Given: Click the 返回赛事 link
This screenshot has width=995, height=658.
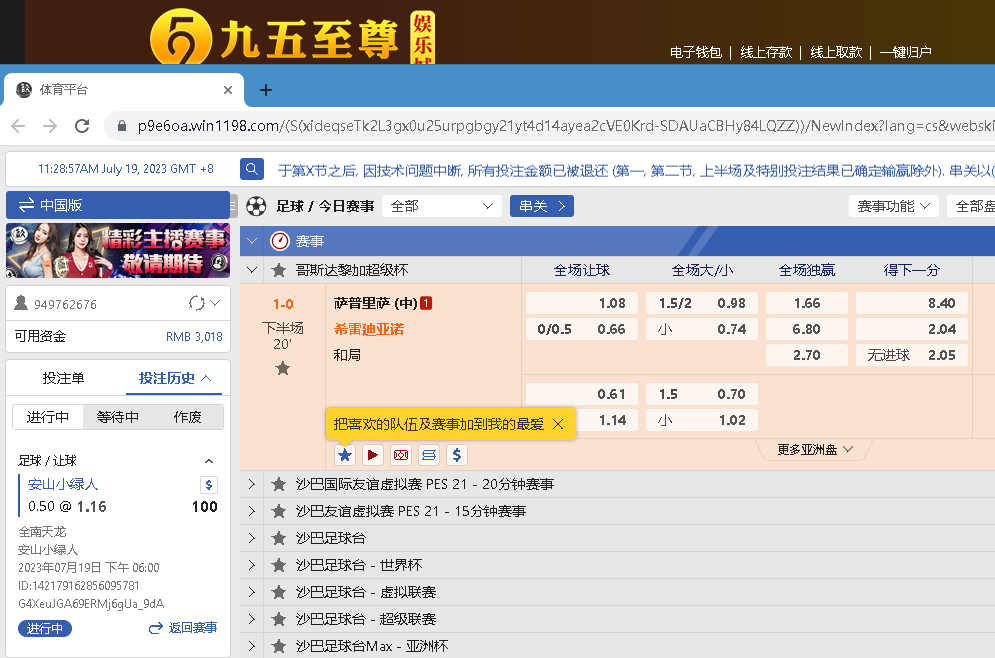Looking at the screenshot, I should tap(183, 628).
